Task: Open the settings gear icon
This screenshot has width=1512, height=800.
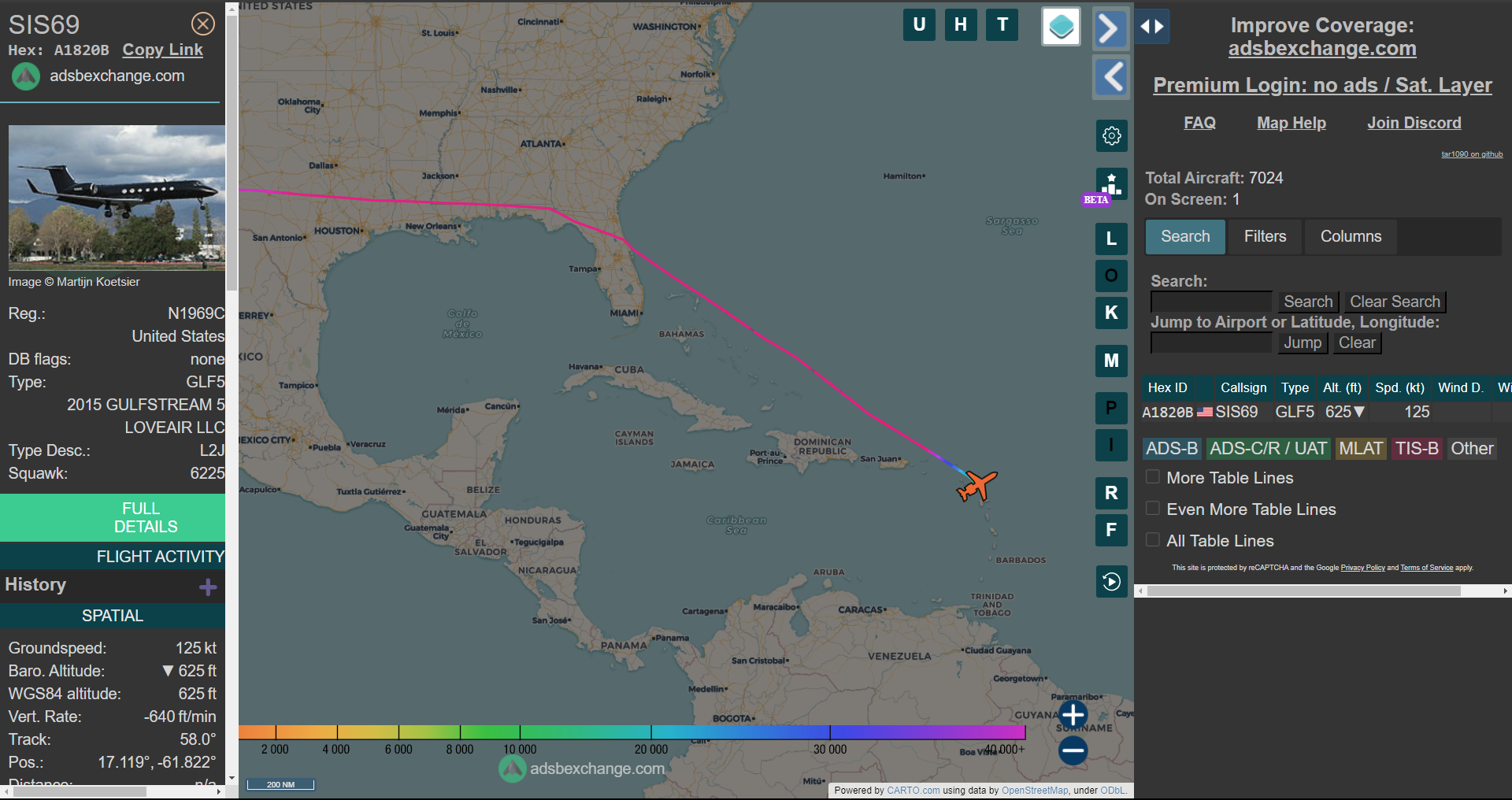Action: 1112,136
